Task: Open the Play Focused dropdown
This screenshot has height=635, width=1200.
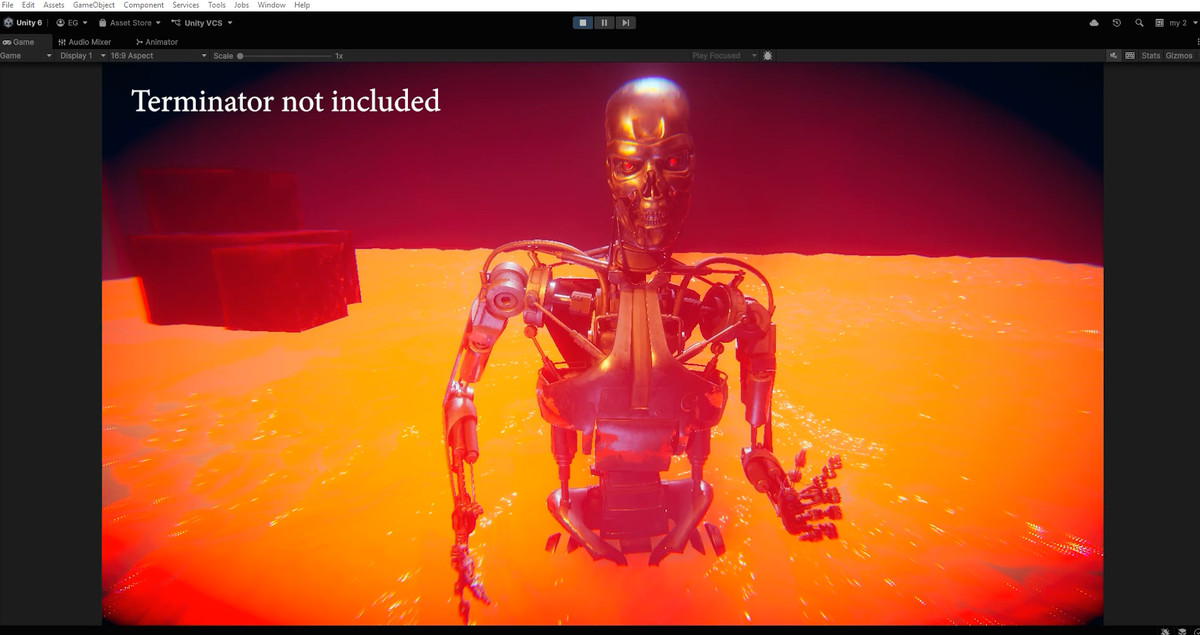Action: (724, 56)
